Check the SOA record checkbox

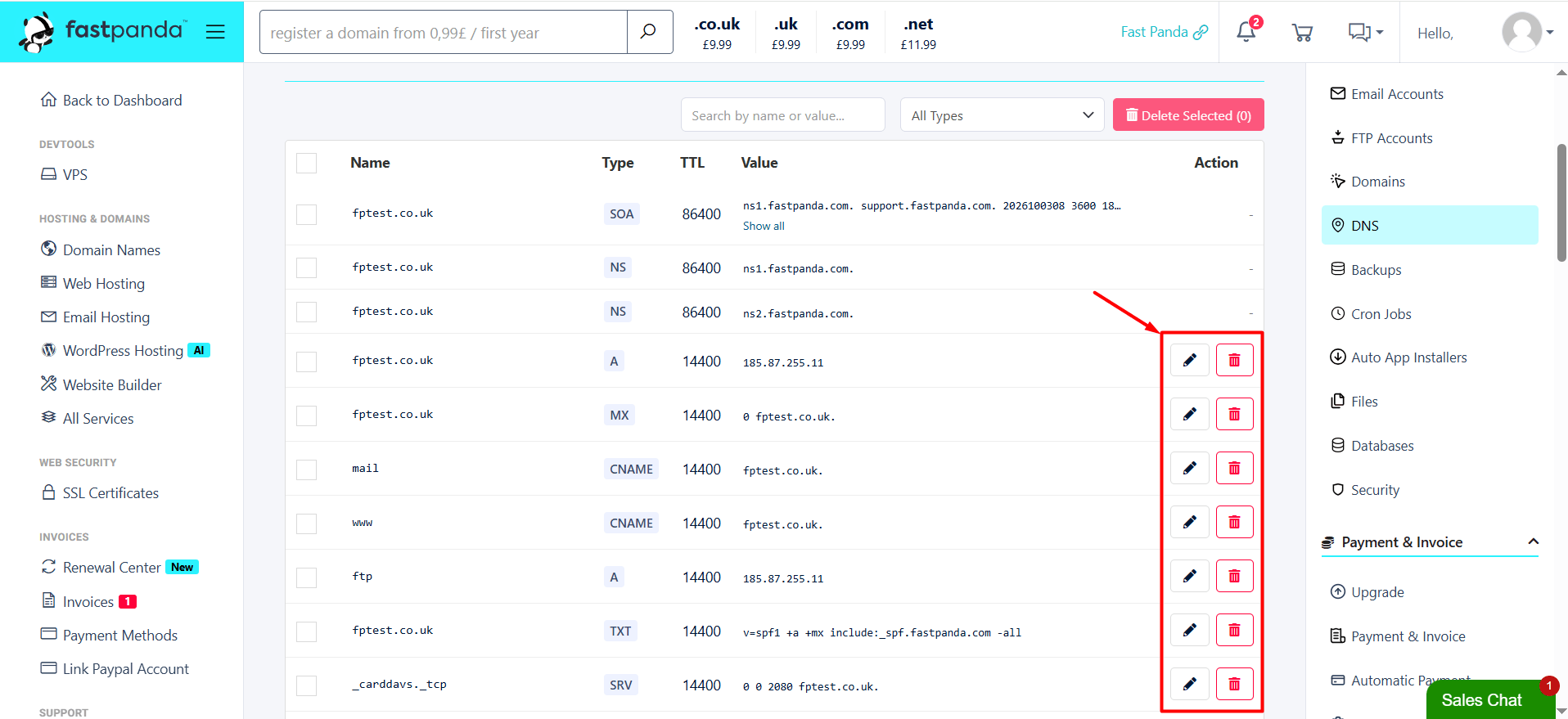(306, 214)
